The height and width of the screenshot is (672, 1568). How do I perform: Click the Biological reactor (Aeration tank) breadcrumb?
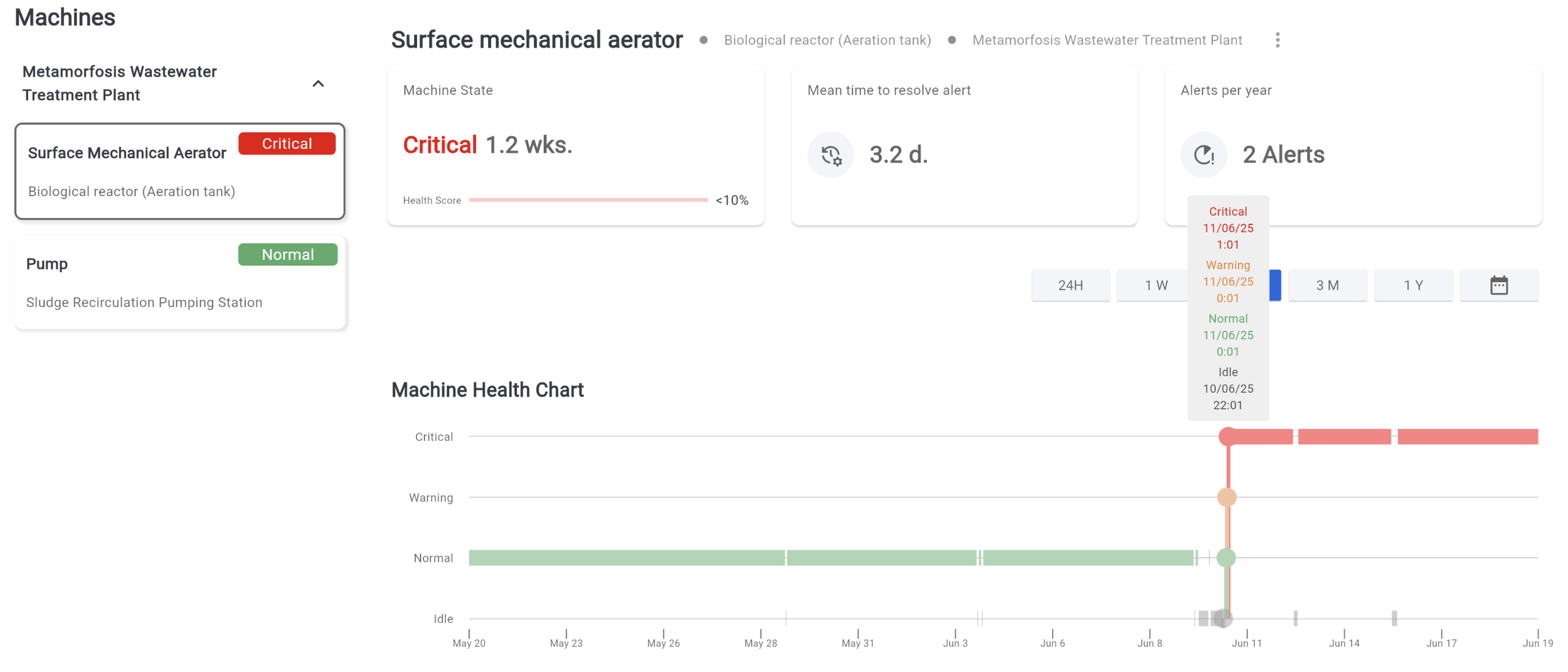point(827,40)
